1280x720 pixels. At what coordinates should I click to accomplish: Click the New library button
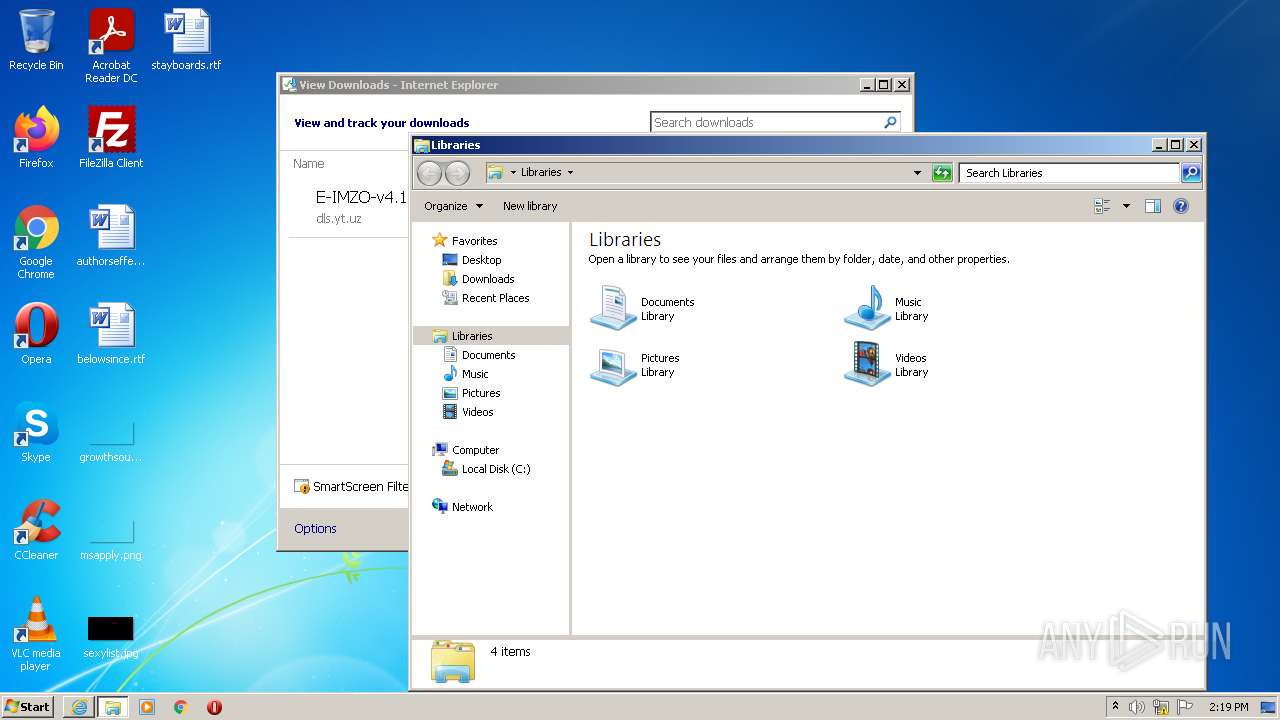tap(530, 206)
